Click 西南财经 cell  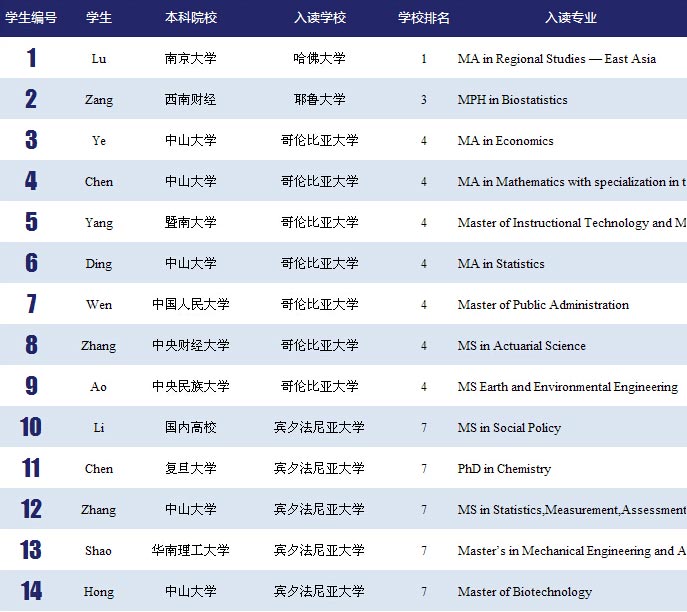[191, 99]
